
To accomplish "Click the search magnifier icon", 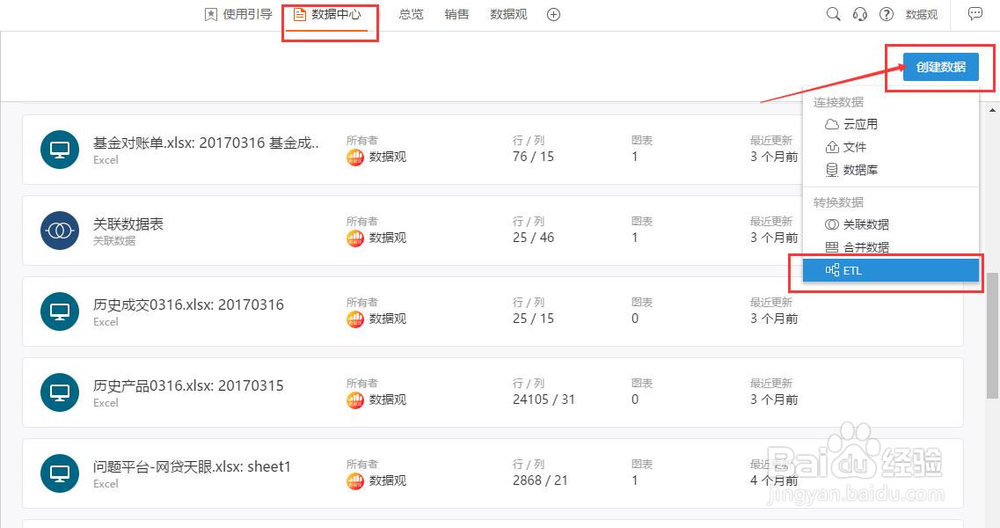I will pyautogui.click(x=833, y=14).
